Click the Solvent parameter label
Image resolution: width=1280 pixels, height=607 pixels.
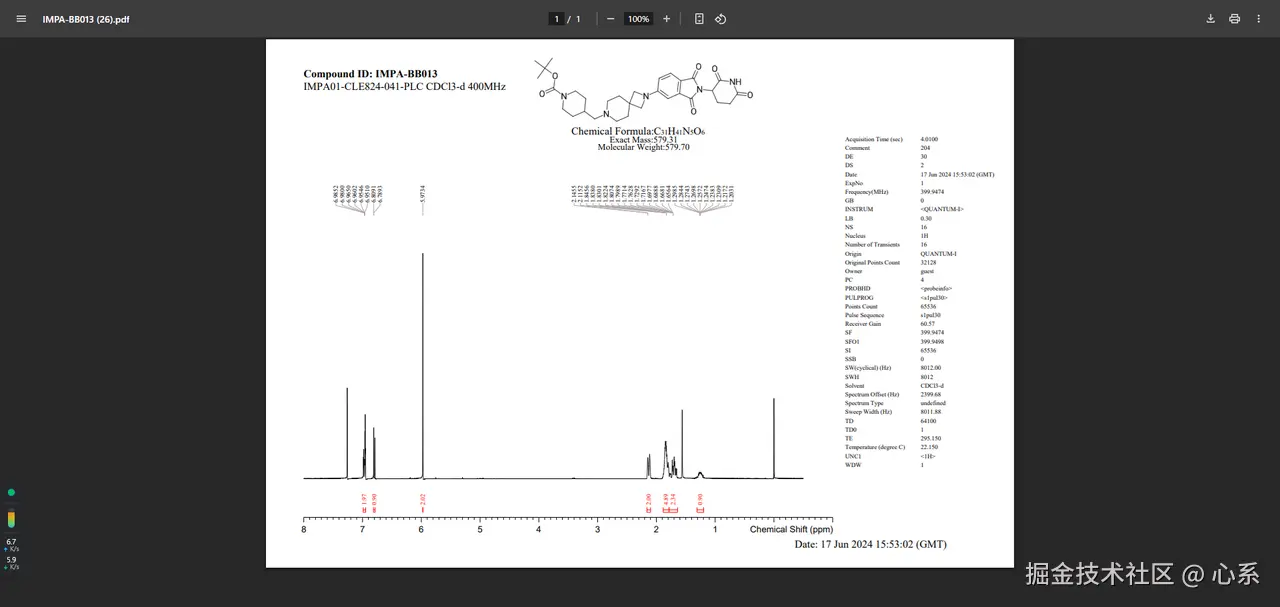coord(855,386)
